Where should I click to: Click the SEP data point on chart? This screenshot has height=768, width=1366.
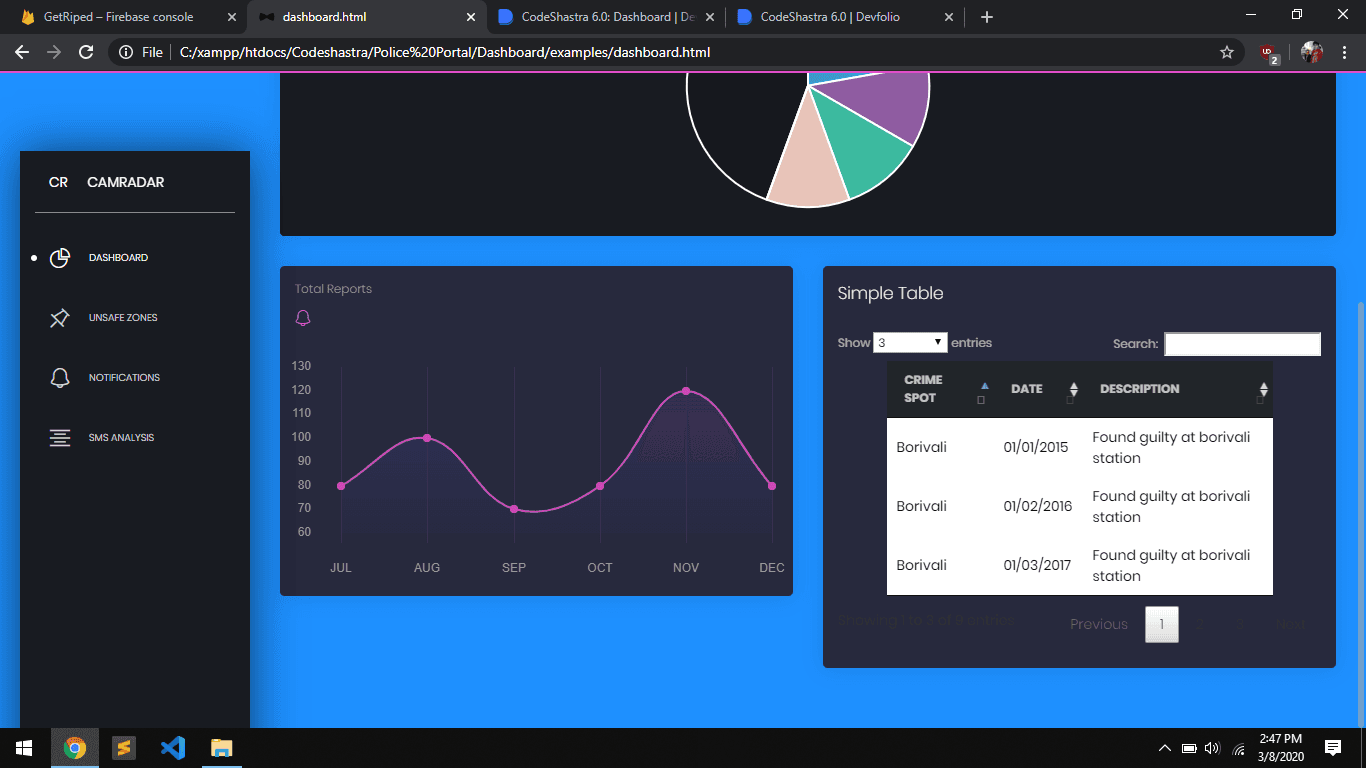tap(514, 509)
